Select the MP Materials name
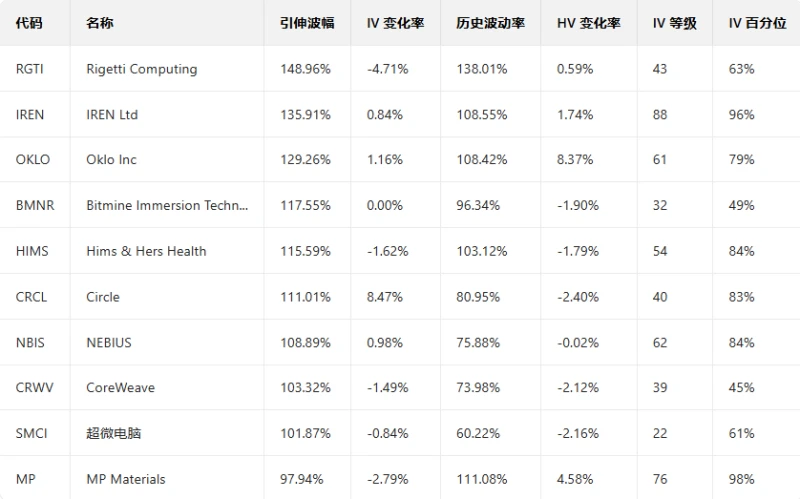 [x=126, y=479]
